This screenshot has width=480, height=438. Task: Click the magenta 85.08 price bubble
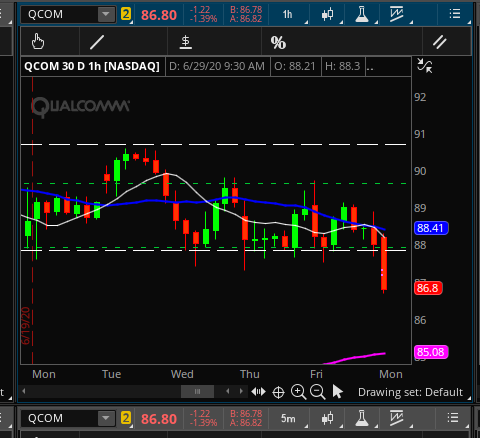[431, 352]
